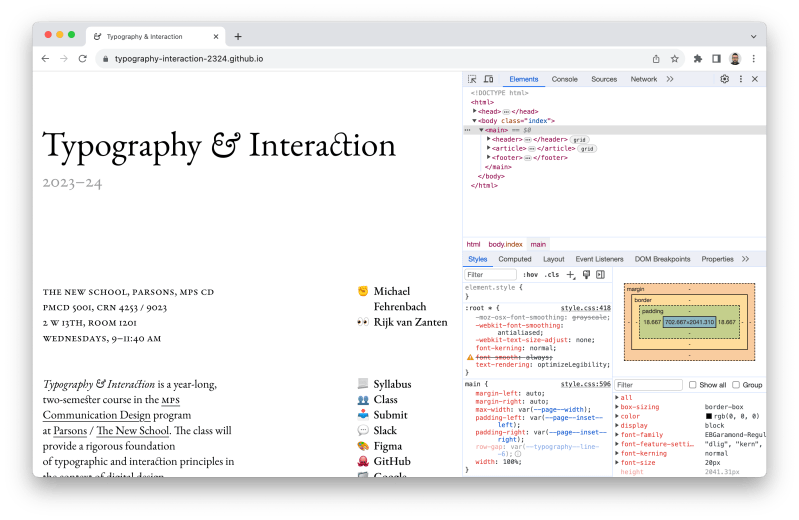Switch to the Console tab
This screenshot has width=799, height=520.
pyautogui.click(x=565, y=79)
